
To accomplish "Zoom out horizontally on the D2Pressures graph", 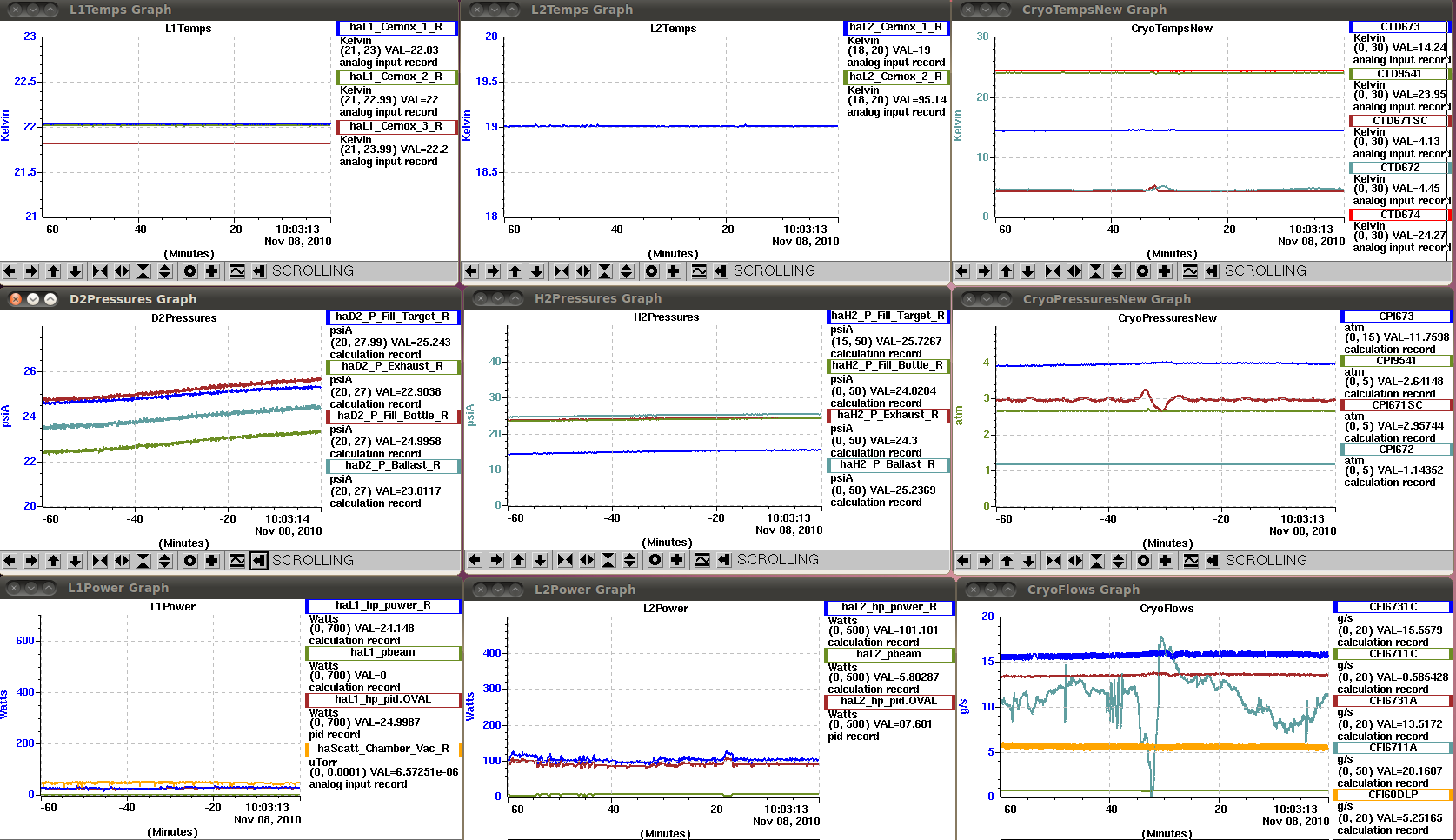I will pyautogui.click(x=122, y=561).
